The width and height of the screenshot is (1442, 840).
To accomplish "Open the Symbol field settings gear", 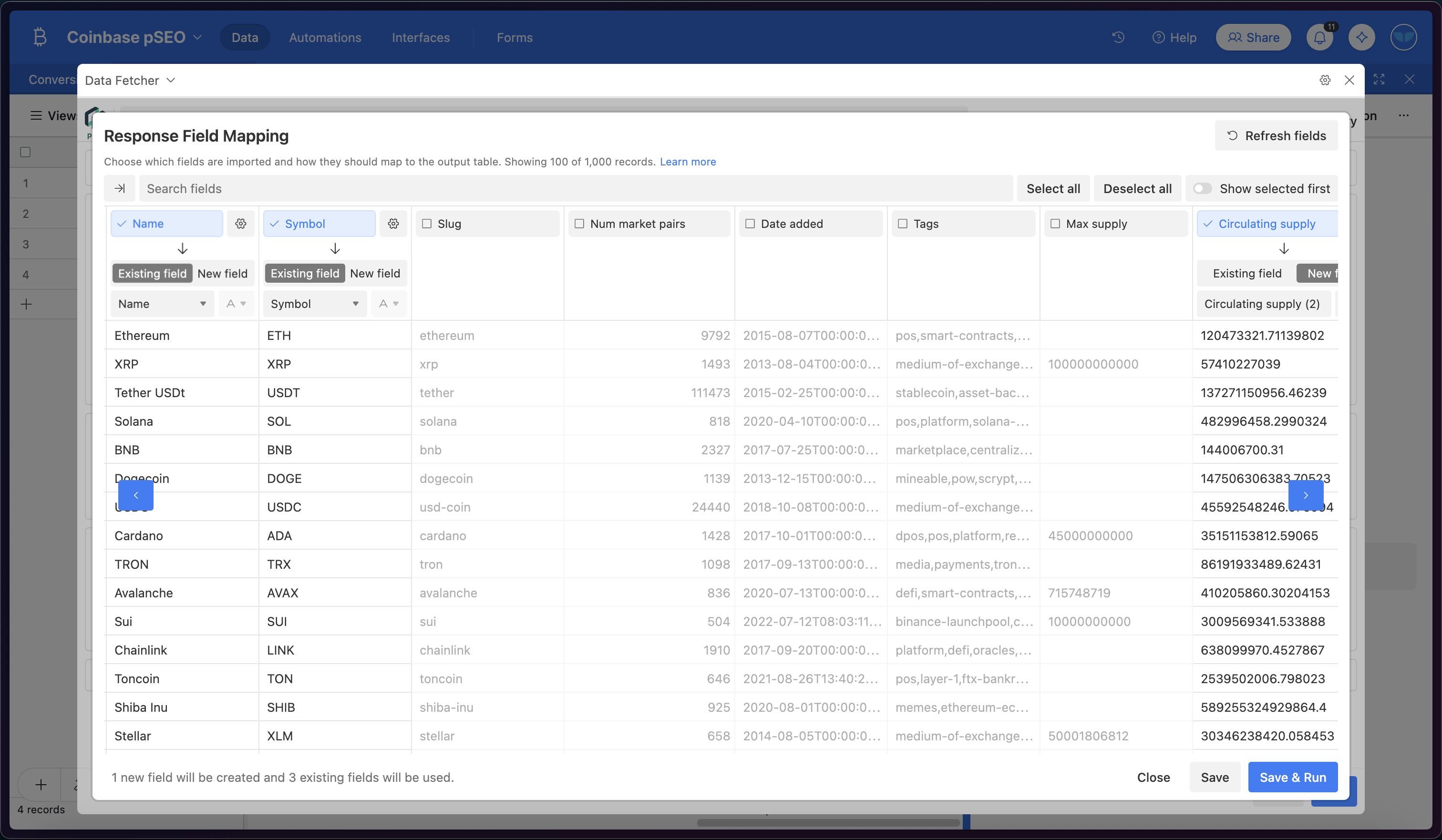I will tap(393, 224).
